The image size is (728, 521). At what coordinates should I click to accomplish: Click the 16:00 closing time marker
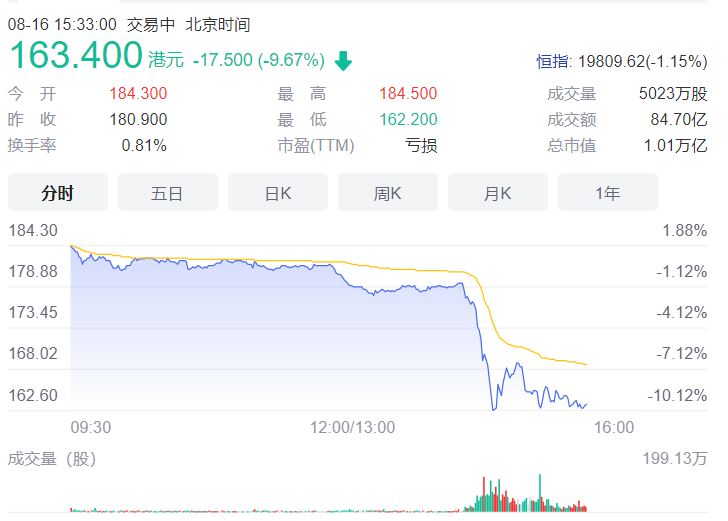tap(614, 427)
